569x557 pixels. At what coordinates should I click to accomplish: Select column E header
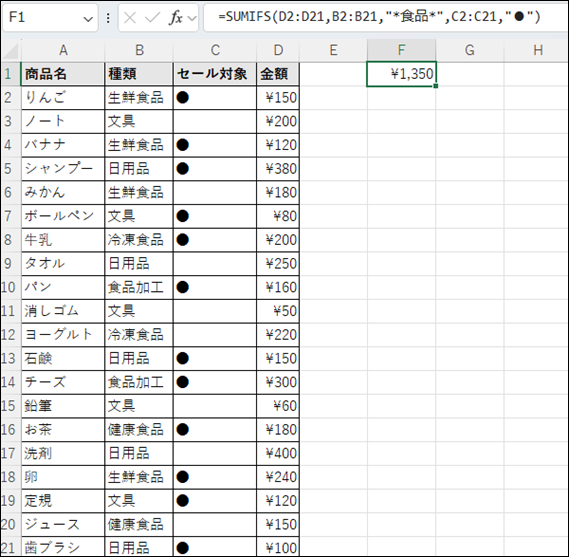333,50
